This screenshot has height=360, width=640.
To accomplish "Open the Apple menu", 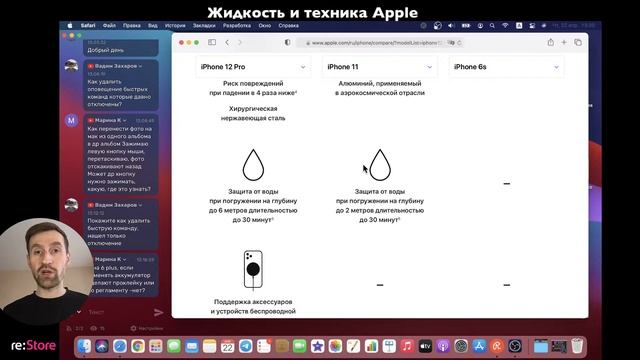I will coord(70,25).
